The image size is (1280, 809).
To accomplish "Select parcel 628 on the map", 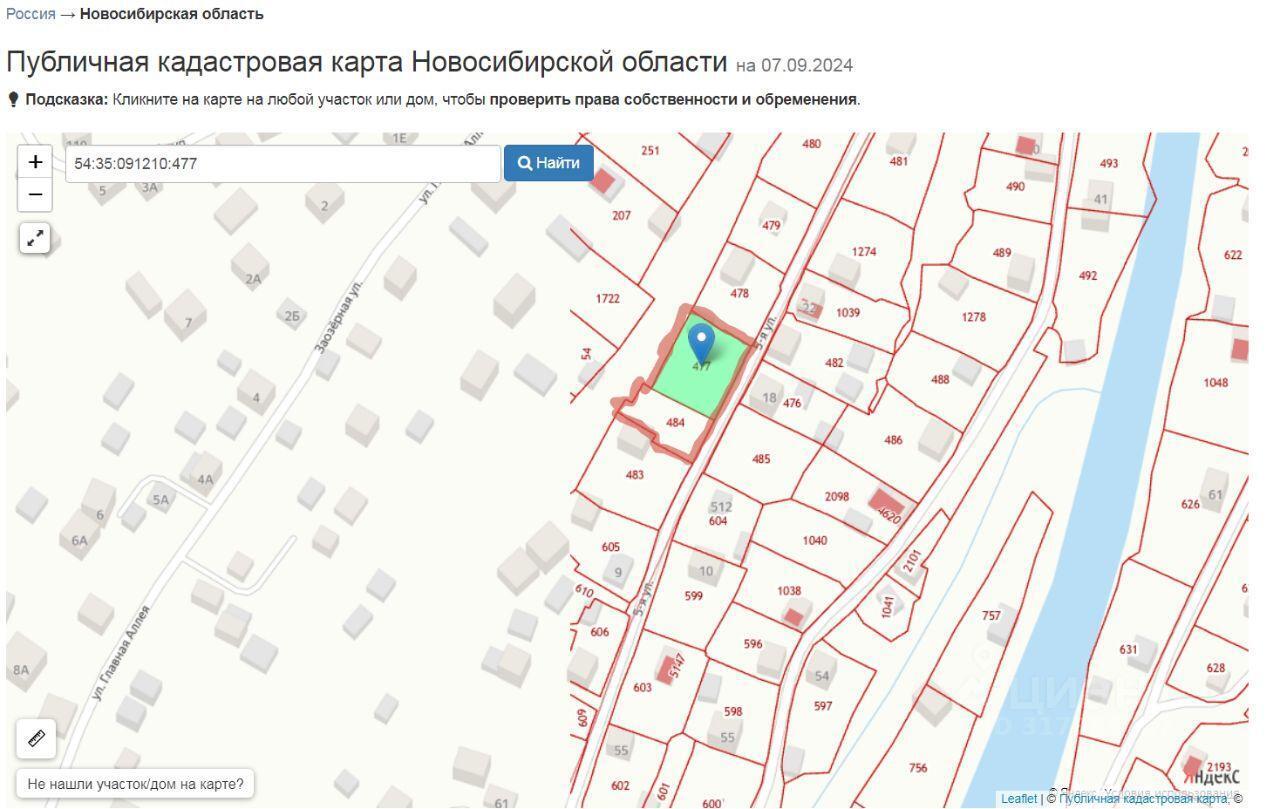I will pyautogui.click(x=1215, y=668).
